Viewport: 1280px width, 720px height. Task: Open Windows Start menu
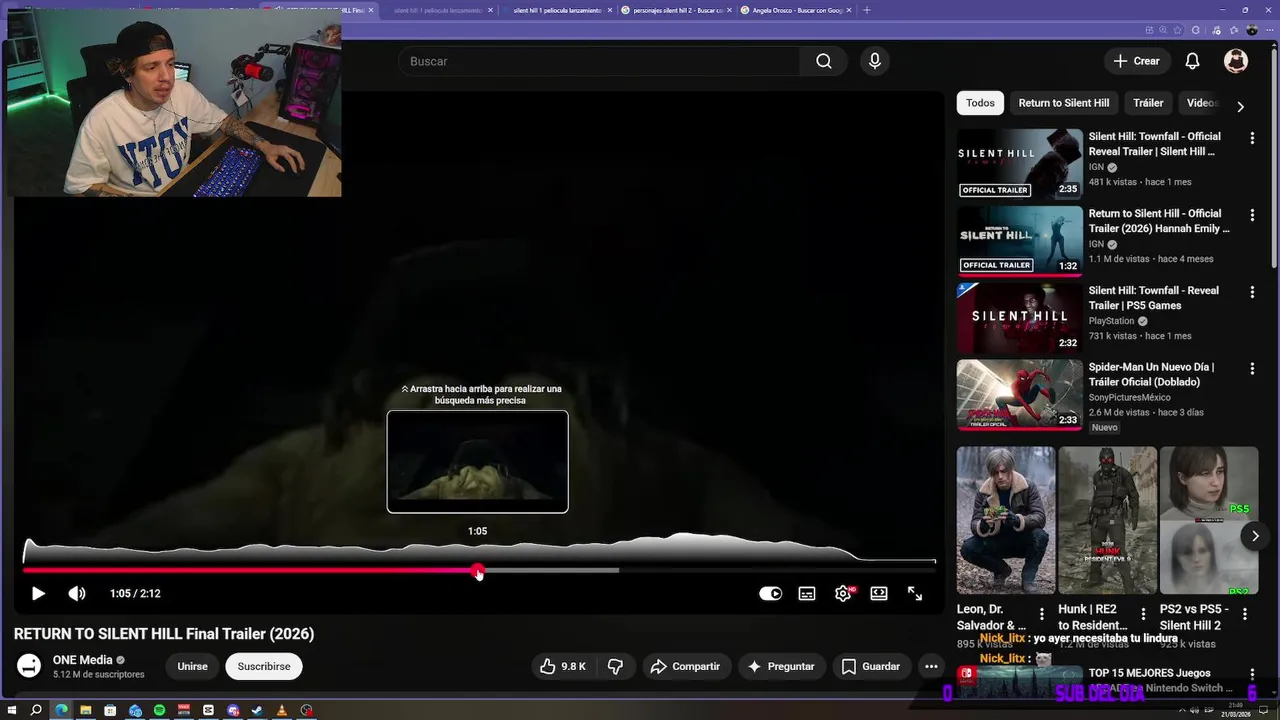pyautogui.click(x=12, y=710)
